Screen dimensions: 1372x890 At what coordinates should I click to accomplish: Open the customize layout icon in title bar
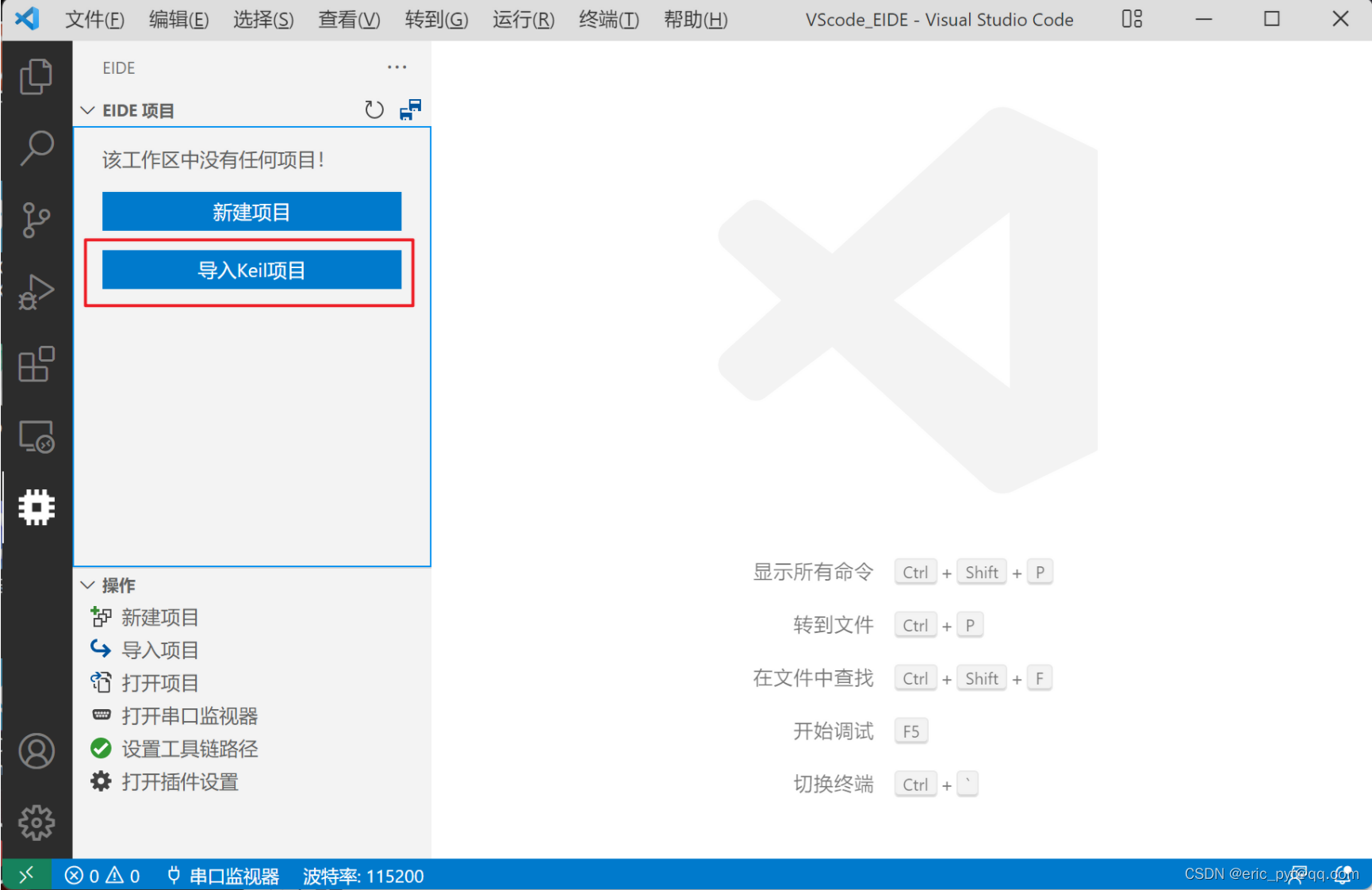(x=1132, y=19)
